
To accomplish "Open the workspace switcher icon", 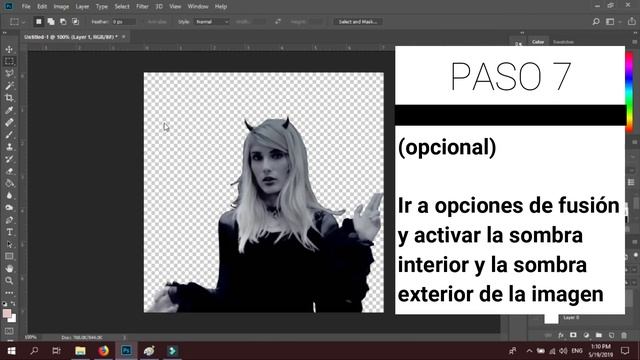I will pos(610,22).
